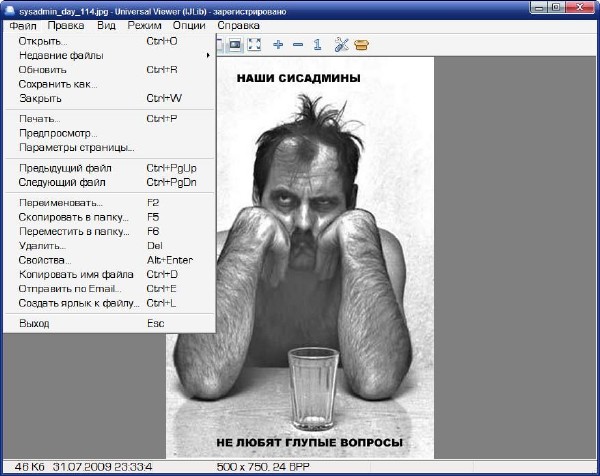Click the orange plugins box icon
Viewport: 600px width, 476px height.
361,45
